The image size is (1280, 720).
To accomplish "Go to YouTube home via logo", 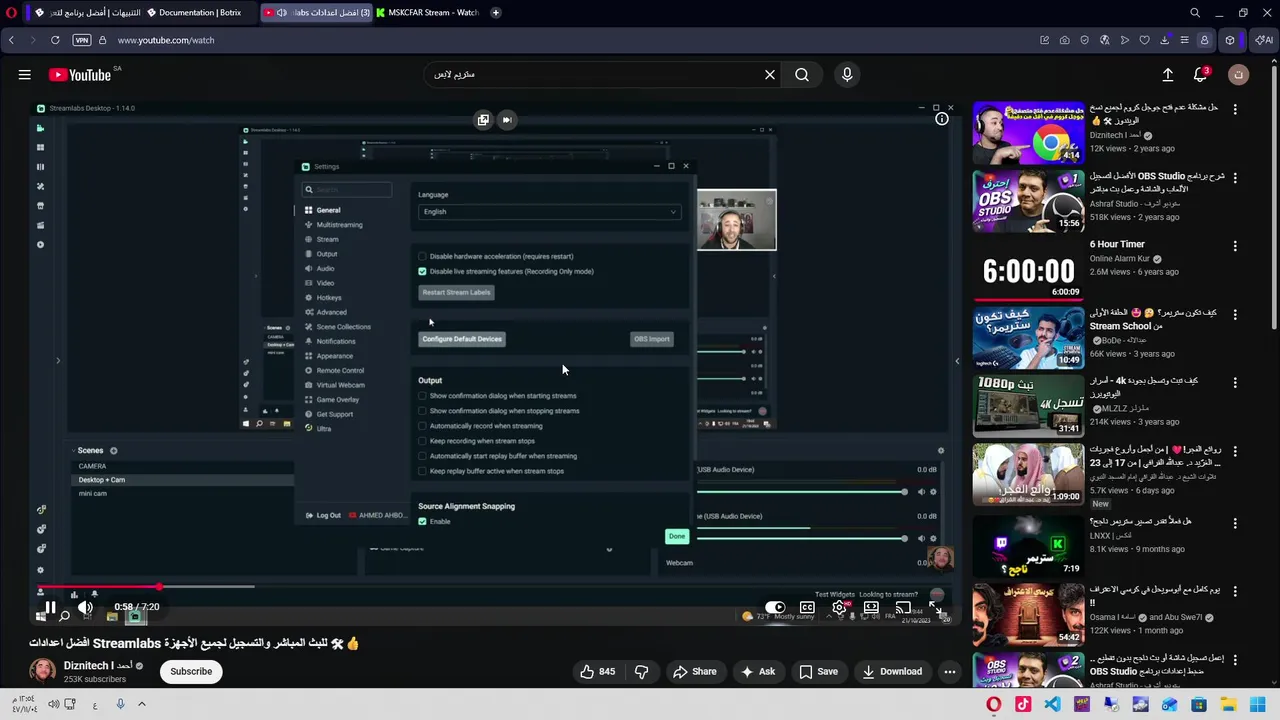I will click(80, 75).
